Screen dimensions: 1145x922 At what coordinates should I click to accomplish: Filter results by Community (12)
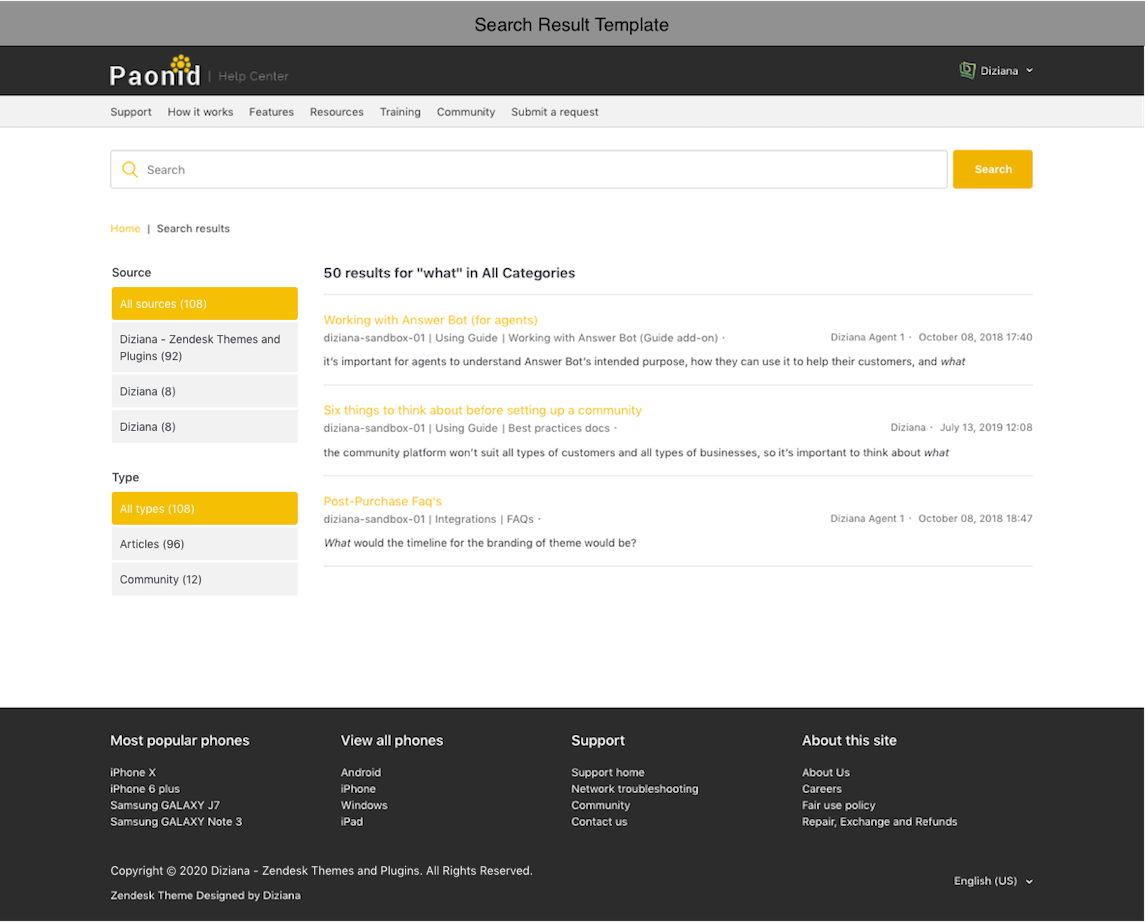pos(204,579)
